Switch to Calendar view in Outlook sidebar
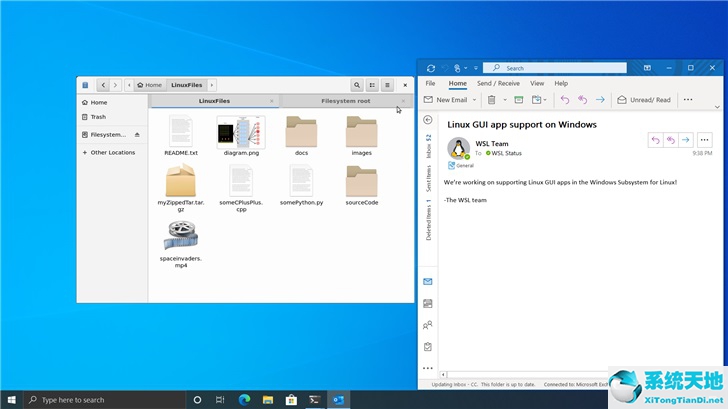728x409 pixels. (428, 304)
